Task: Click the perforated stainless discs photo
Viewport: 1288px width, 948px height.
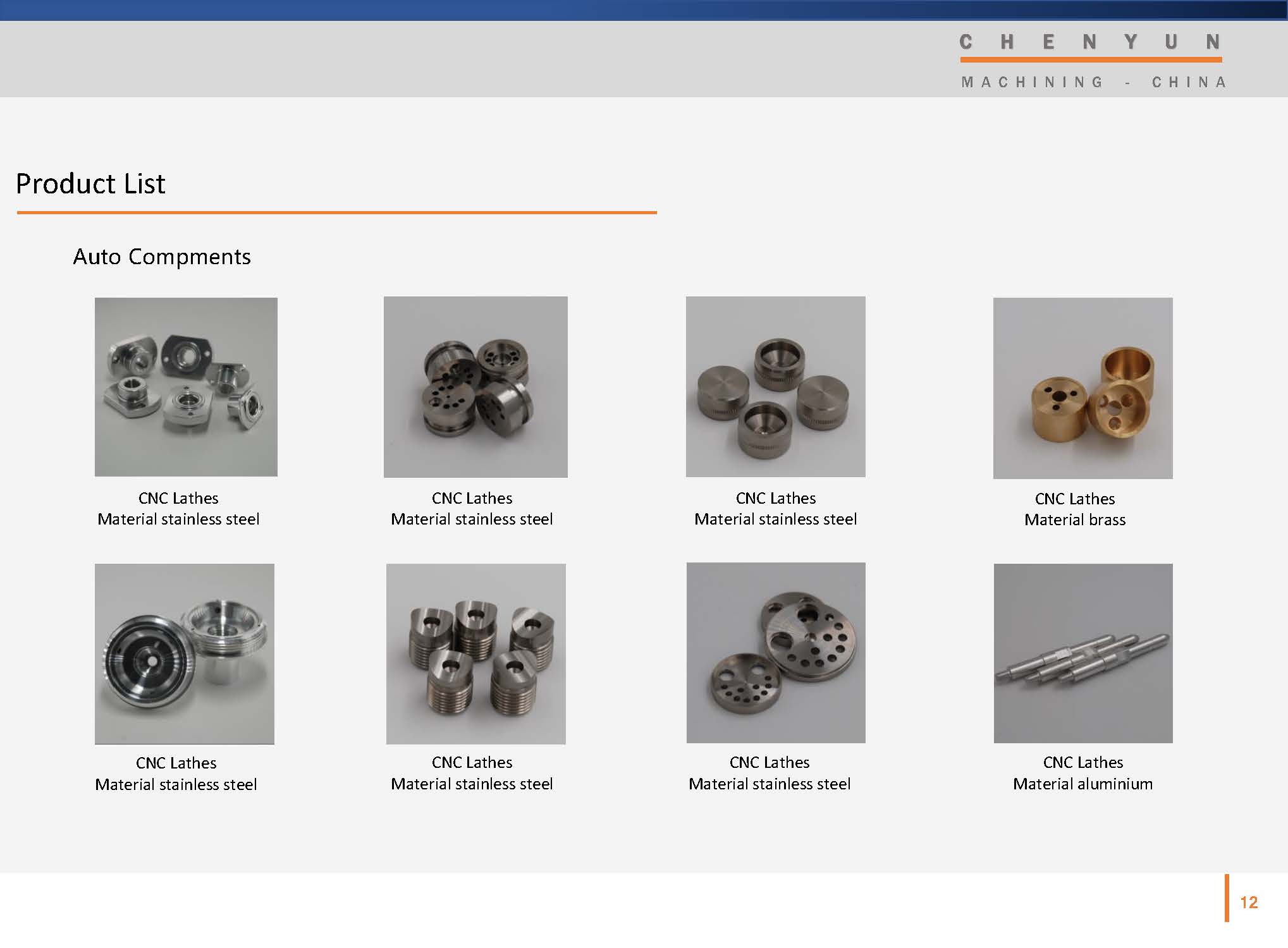Action: (776, 653)
